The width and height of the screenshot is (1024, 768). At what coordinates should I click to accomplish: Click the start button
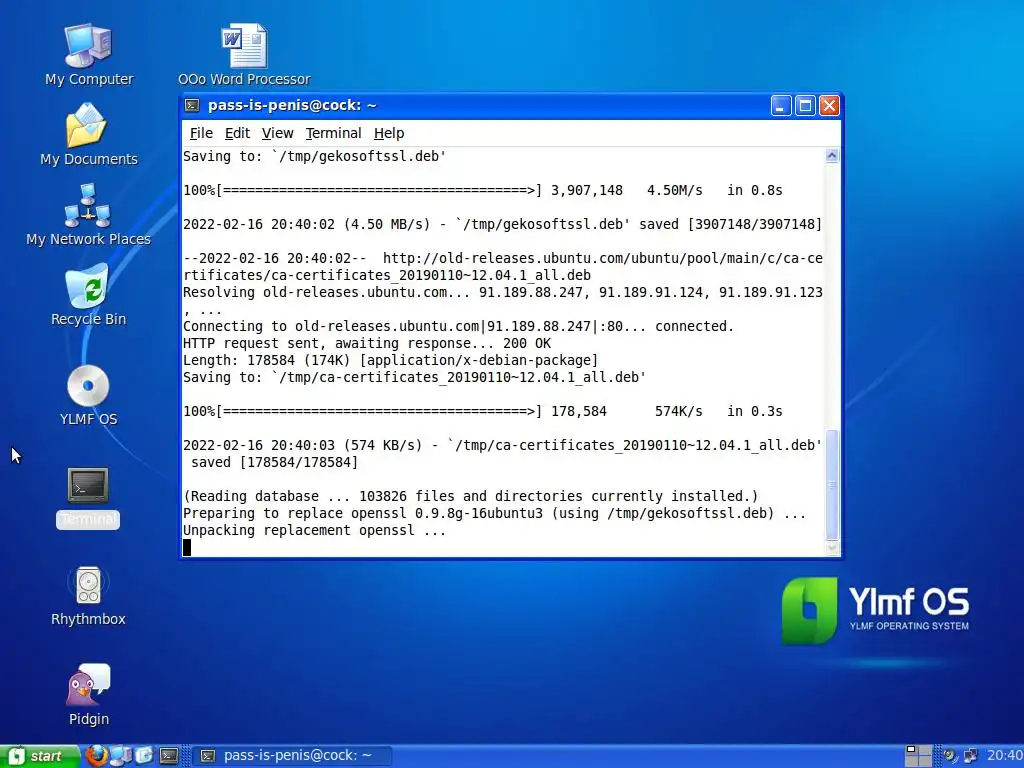coord(39,756)
